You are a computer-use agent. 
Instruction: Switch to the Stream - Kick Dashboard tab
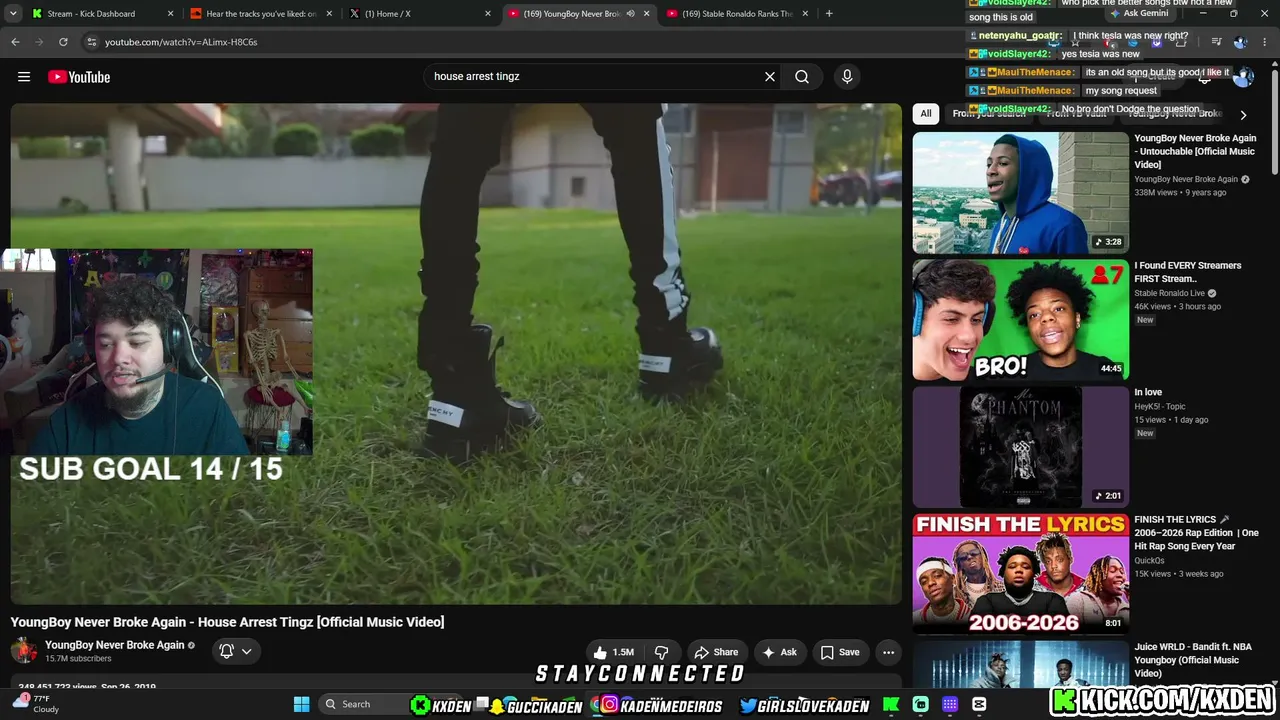pyautogui.click(x=90, y=14)
